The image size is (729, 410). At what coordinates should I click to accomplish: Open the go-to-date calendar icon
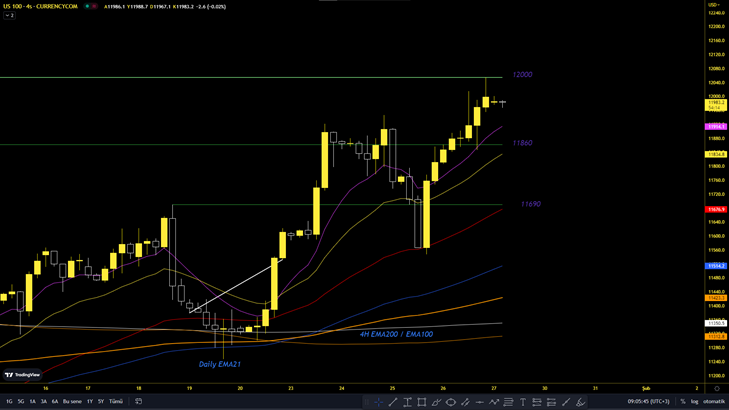click(x=138, y=401)
